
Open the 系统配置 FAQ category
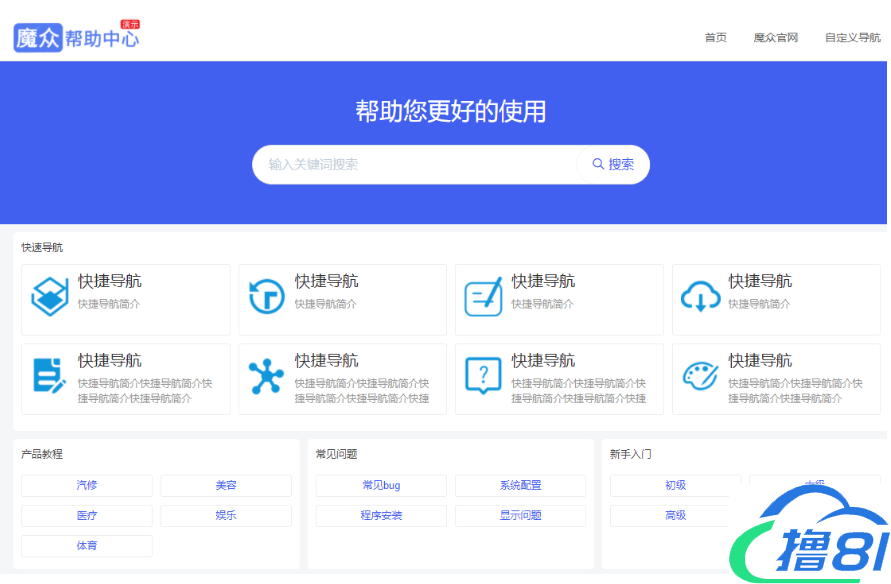tap(520, 486)
